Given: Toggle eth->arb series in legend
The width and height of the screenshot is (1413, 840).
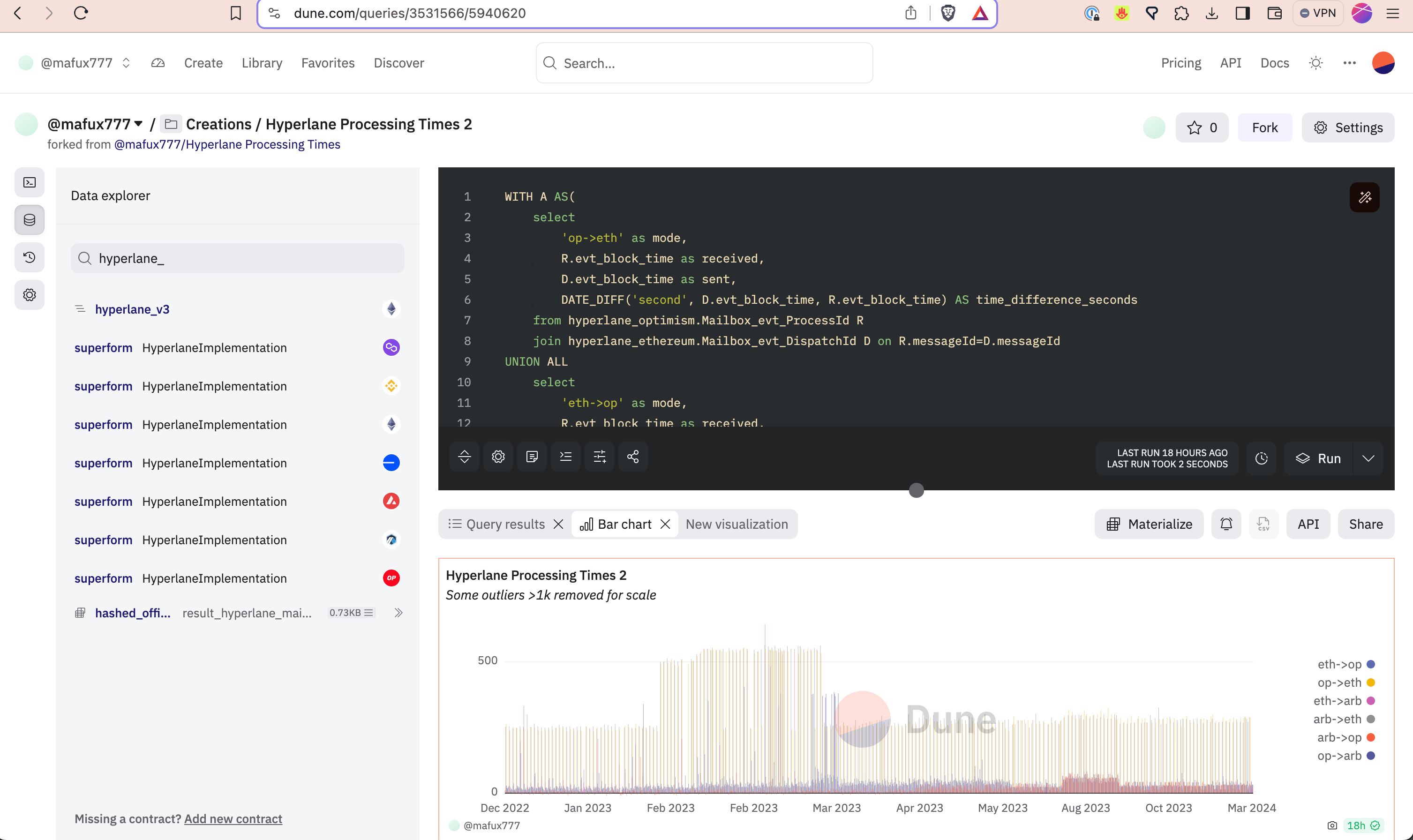Looking at the screenshot, I should point(1345,701).
